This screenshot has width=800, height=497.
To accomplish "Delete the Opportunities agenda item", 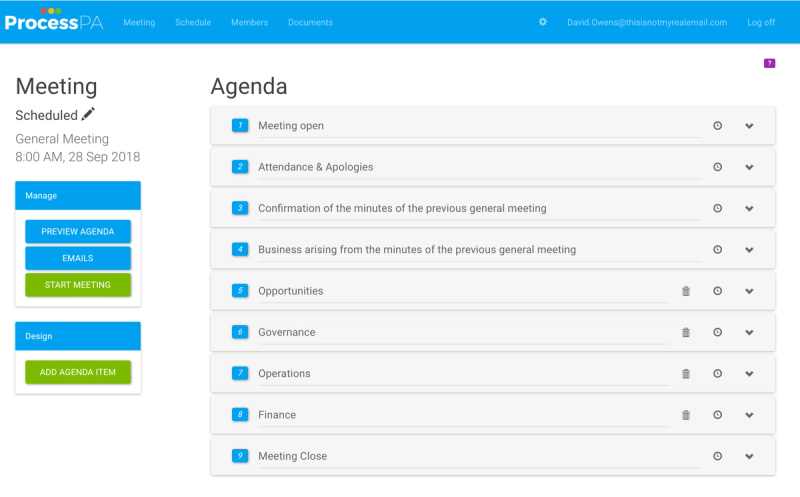I will click(x=686, y=291).
